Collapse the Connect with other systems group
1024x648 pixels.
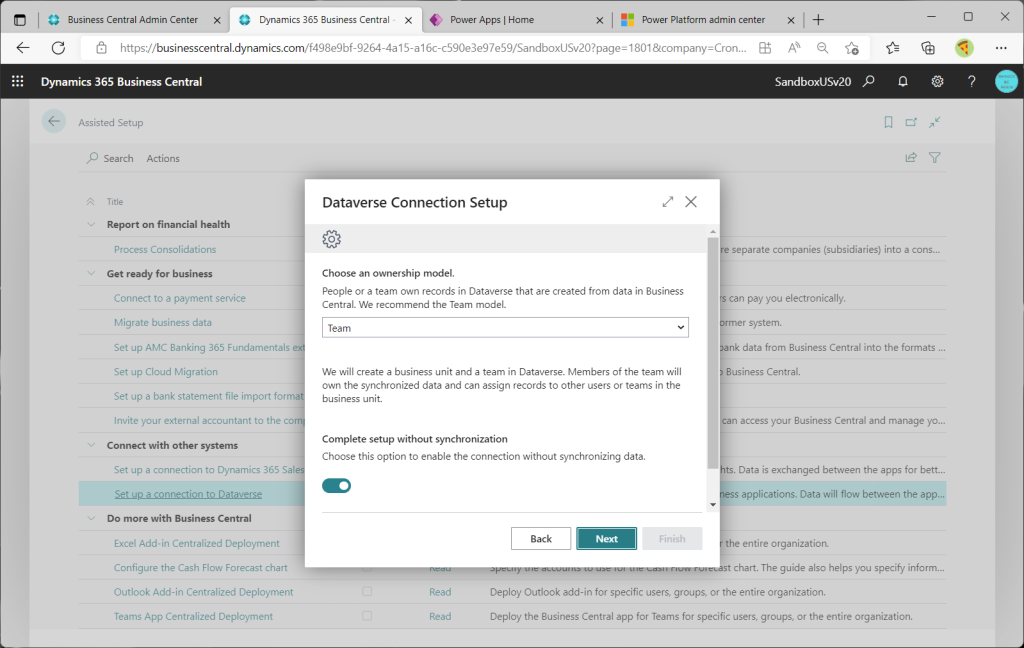point(91,445)
